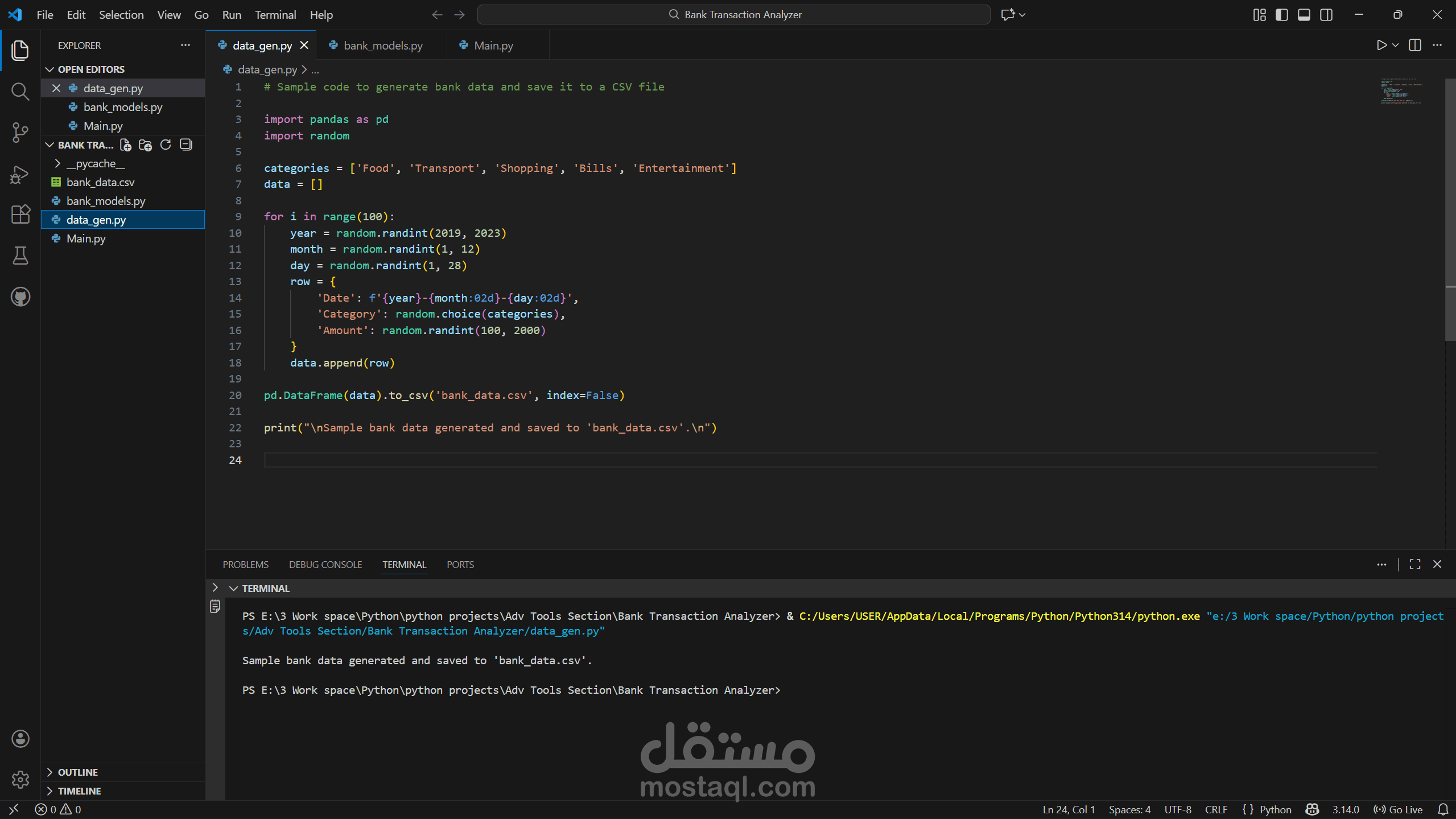This screenshot has width=1456, height=819.
Task: Open the Search view in activity bar
Action: 20,91
